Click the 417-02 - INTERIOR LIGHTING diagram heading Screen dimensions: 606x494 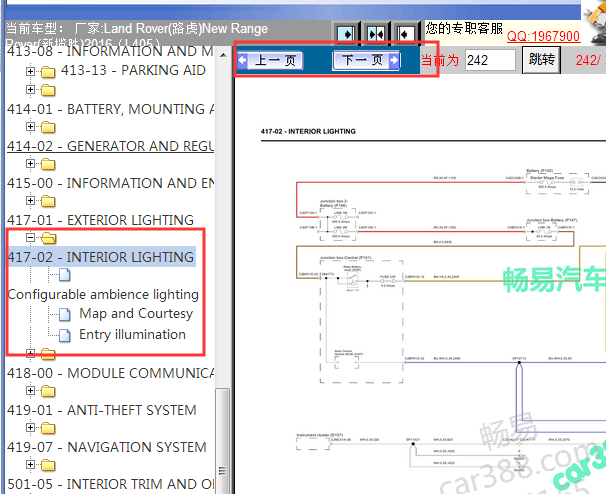pos(308,131)
